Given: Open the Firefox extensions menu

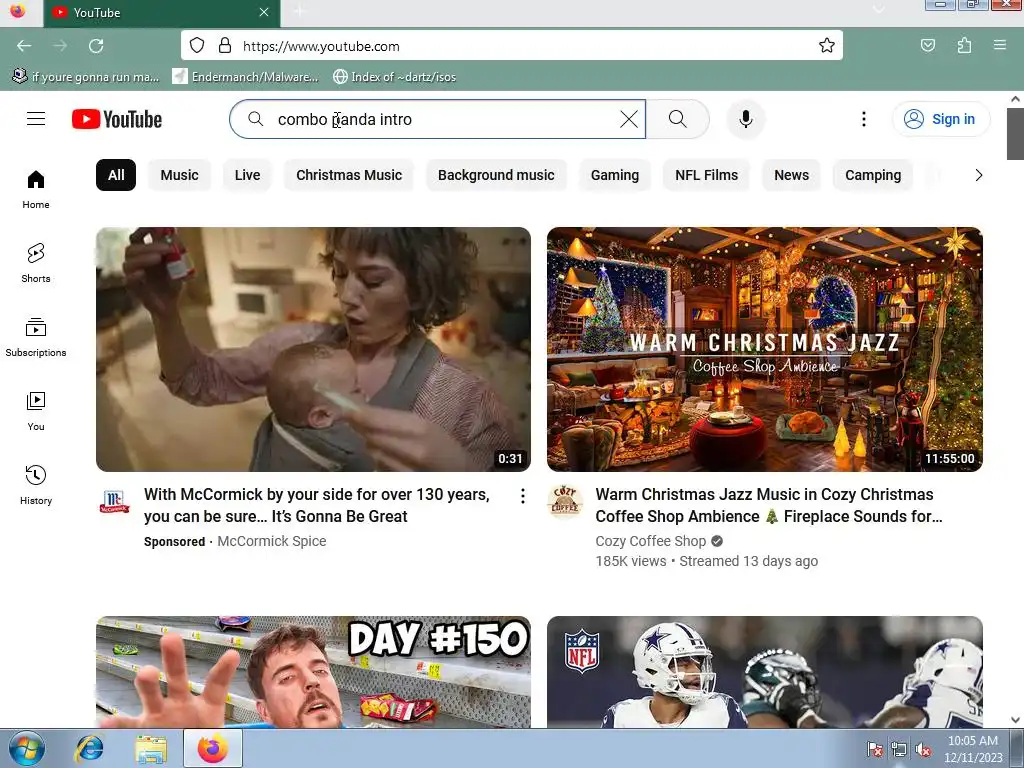Looking at the screenshot, I should [964, 45].
